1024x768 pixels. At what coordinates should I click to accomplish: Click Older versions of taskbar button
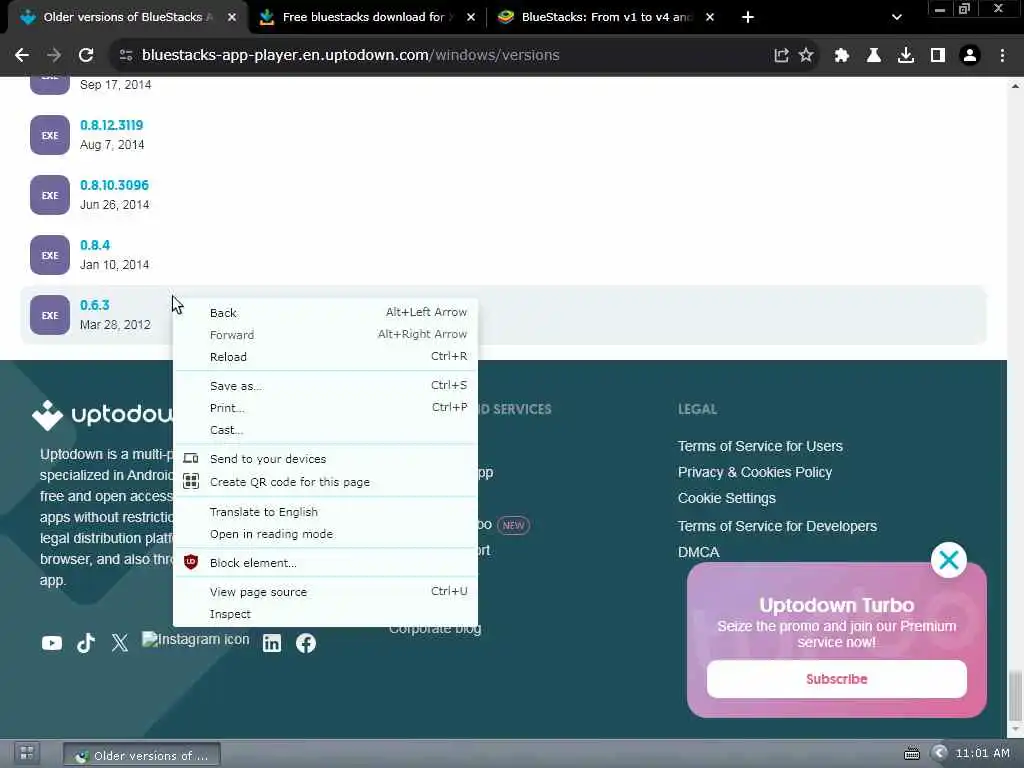[142, 756]
